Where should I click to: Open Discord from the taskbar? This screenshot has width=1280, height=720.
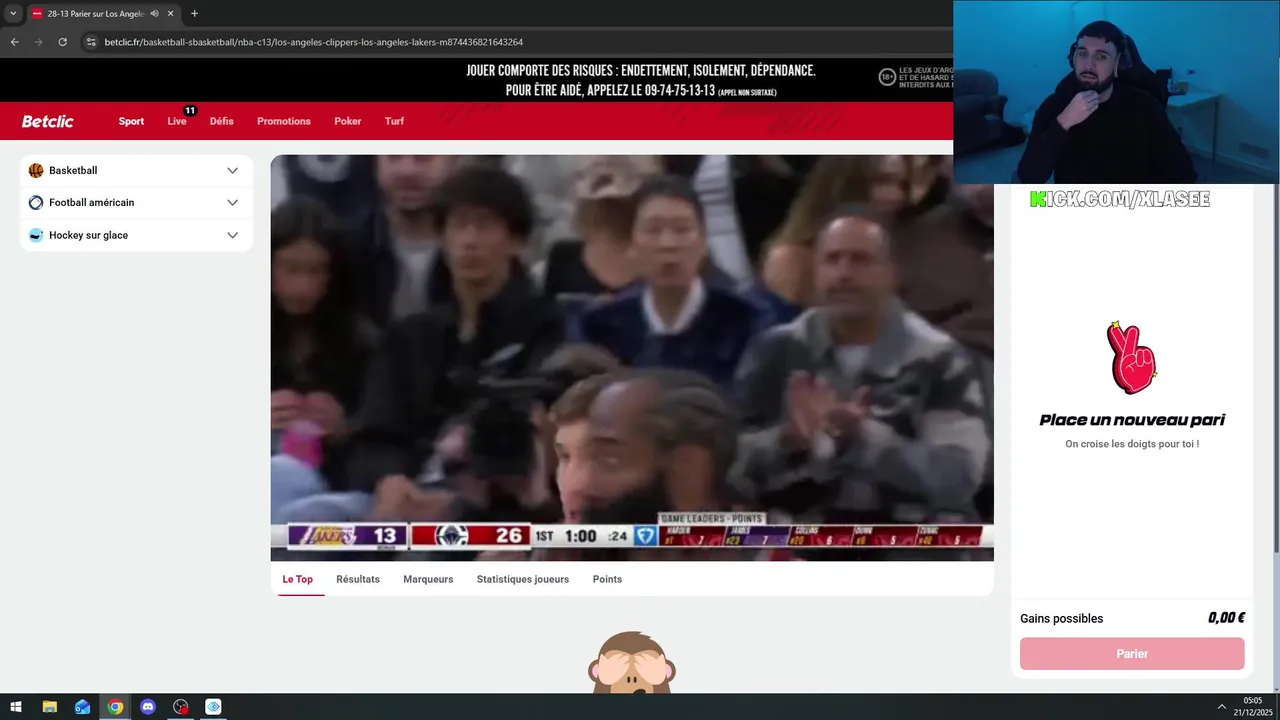(148, 707)
